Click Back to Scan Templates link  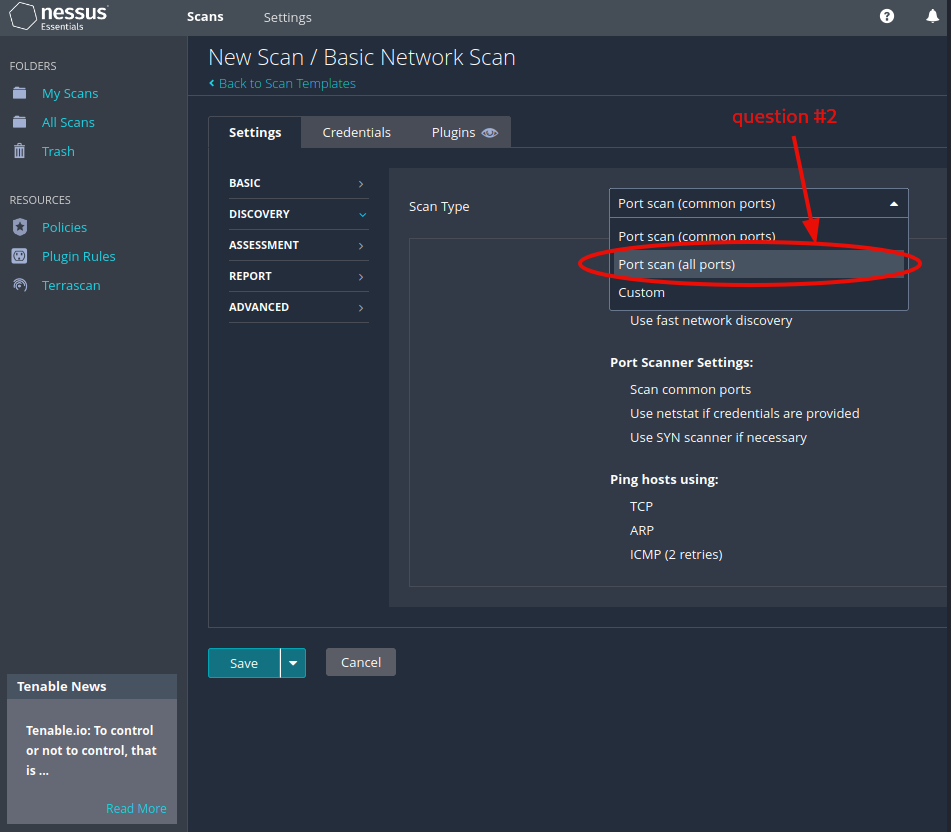(x=286, y=83)
